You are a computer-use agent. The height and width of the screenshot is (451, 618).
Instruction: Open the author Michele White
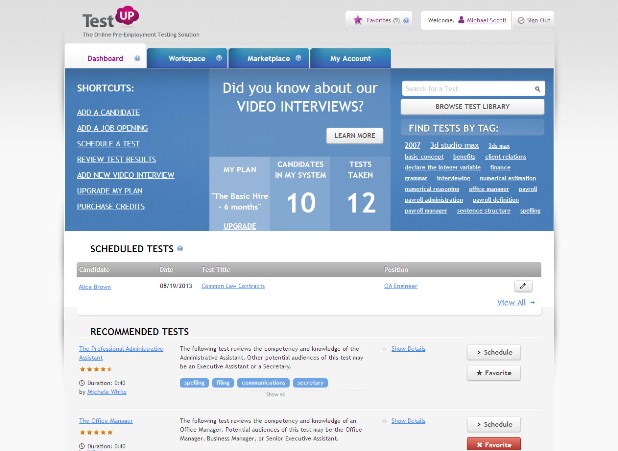click(x=107, y=392)
